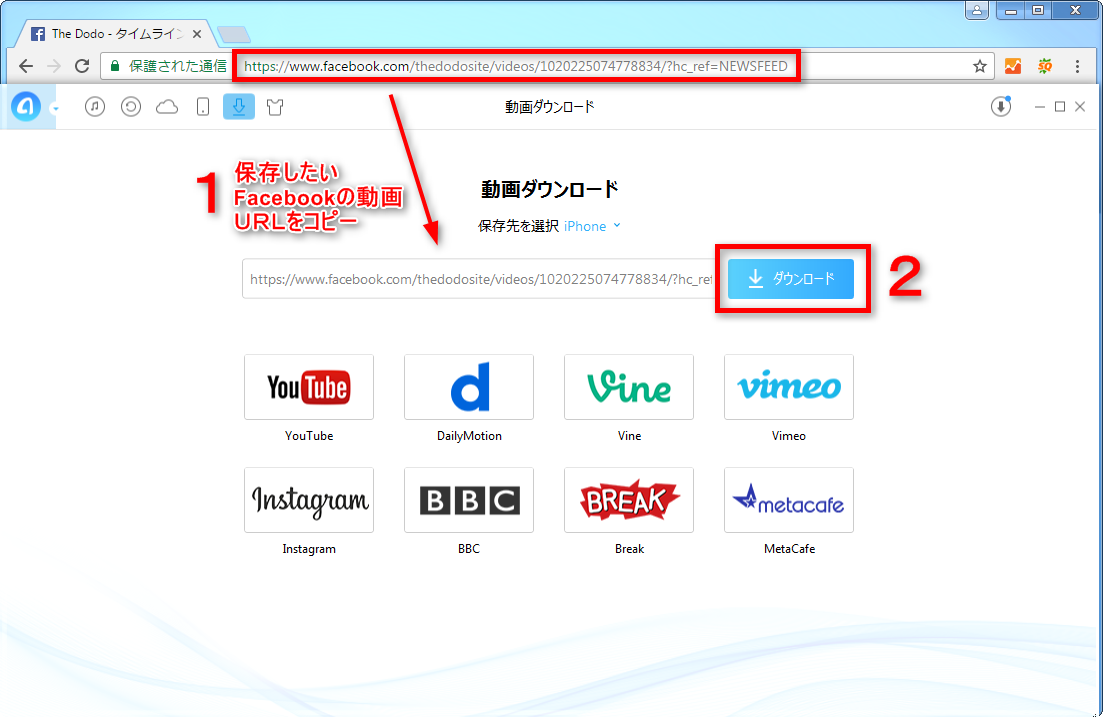Open the Instagram site thumbnail
This screenshot has width=1103, height=717.
309,500
